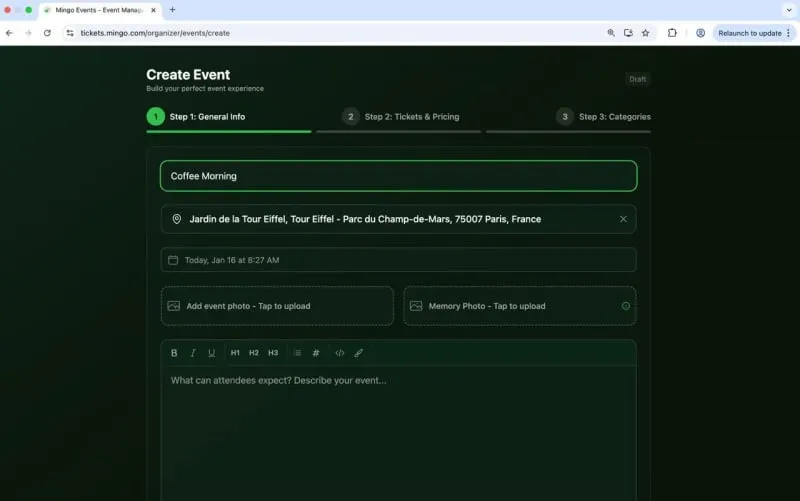Image resolution: width=800 pixels, height=501 pixels.
Task: Insert a numbered list with hash icon
Action: click(316, 353)
